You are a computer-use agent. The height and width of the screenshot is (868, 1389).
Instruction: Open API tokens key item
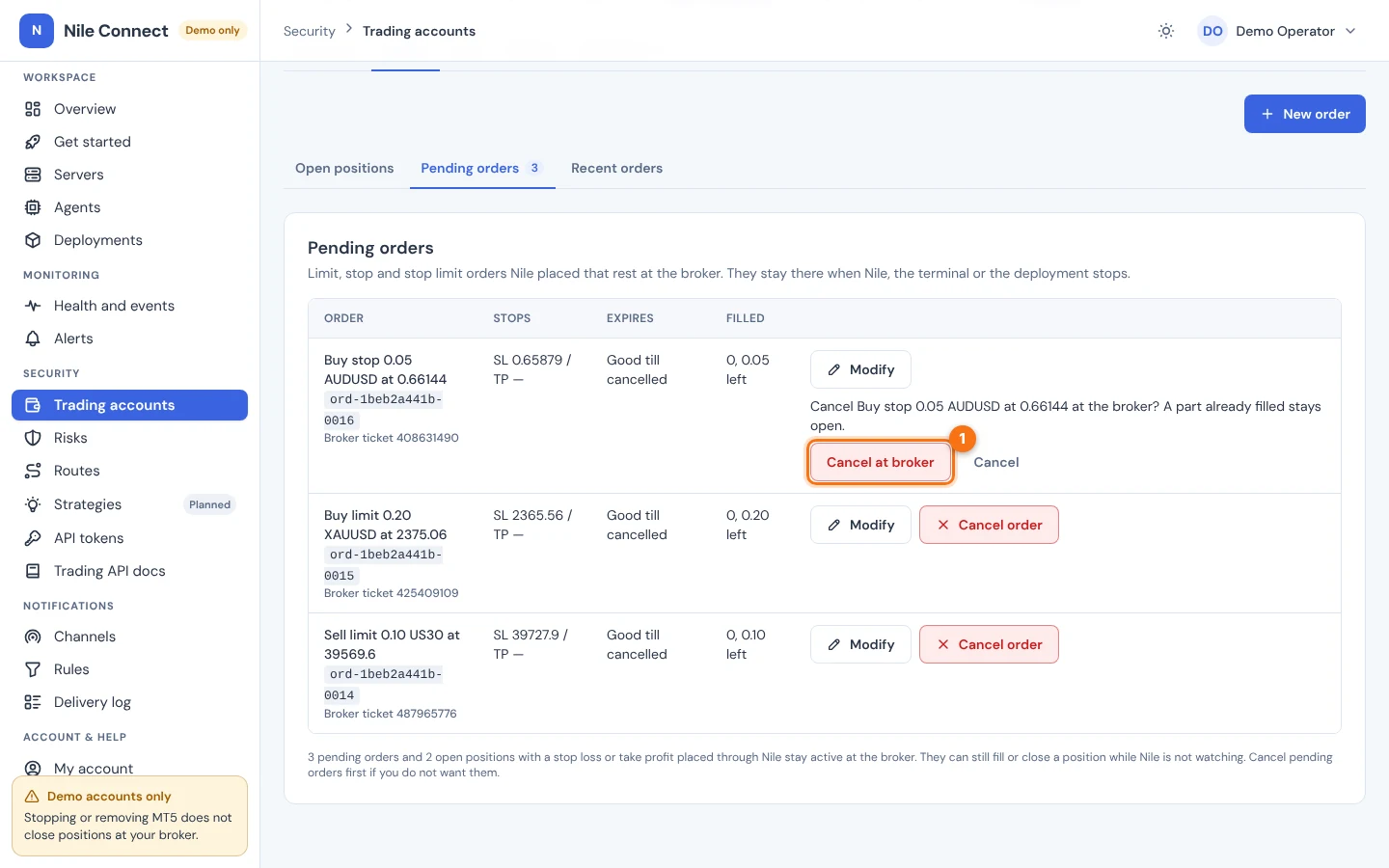point(129,538)
